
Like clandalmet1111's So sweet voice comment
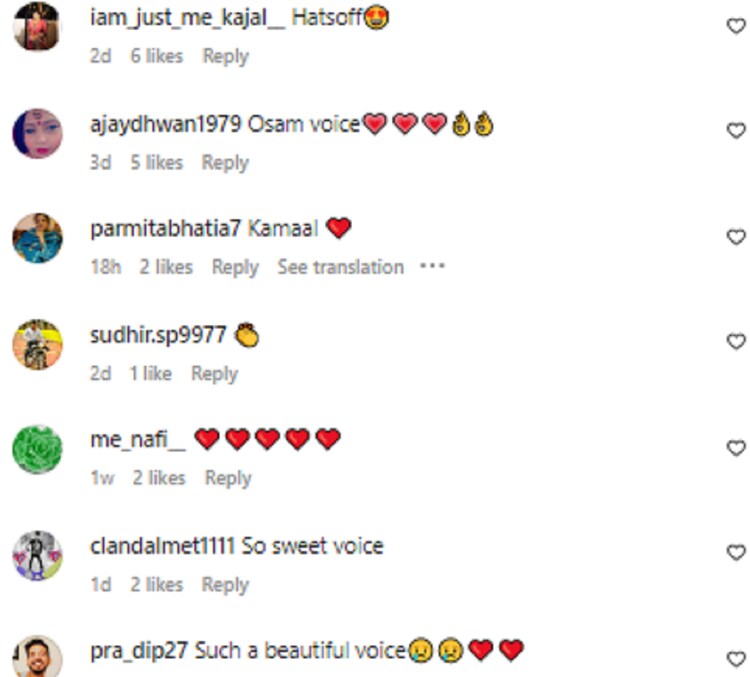736,552
